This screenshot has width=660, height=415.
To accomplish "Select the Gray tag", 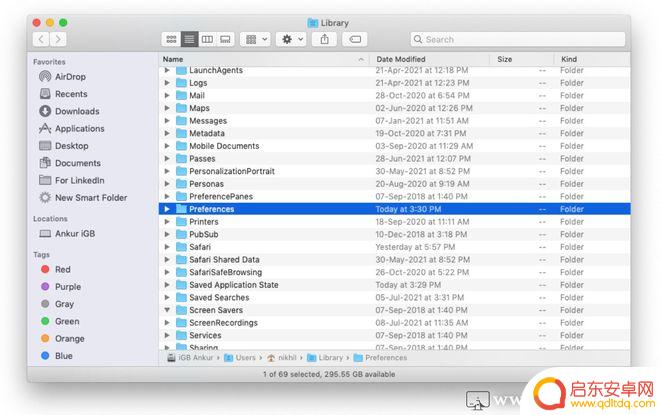I will (x=57, y=304).
